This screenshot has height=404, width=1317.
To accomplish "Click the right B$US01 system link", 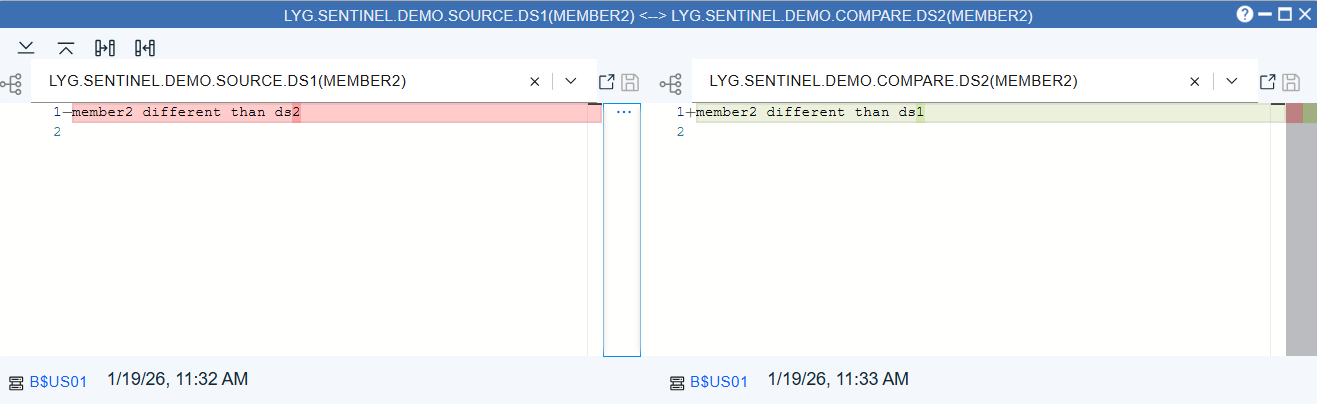I will tap(718, 381).
